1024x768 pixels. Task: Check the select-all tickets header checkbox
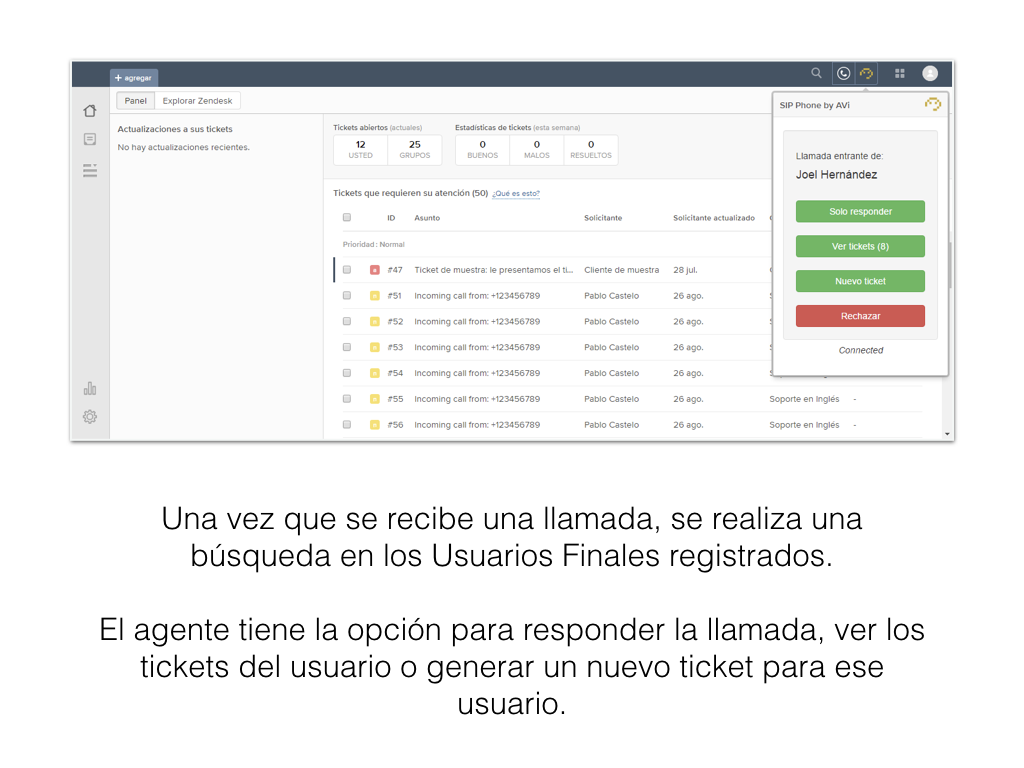[x=347, y=218]
